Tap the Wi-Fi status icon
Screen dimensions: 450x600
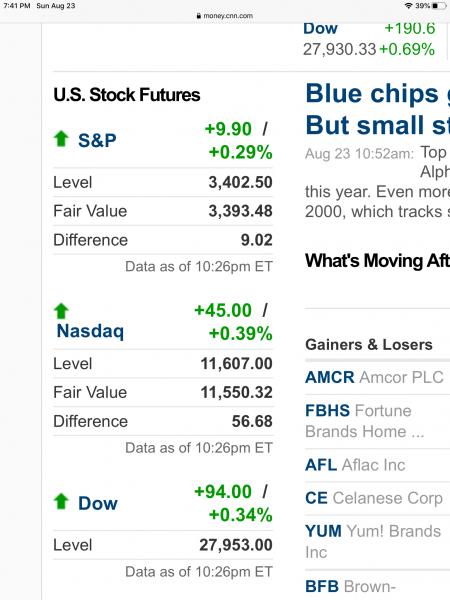[408, 6]
